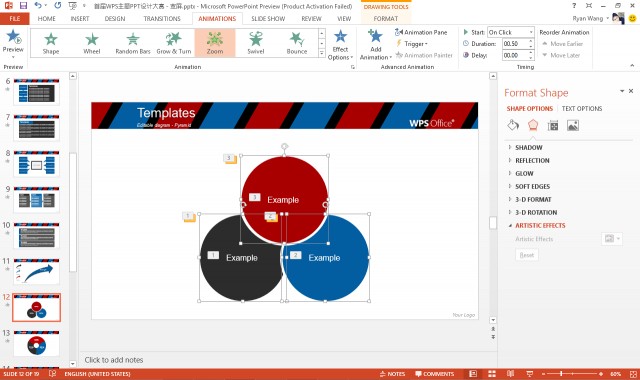Expand the 3-D Rotation section
Image resolution: width=640 pixels, height=380 pixels.
pyautogui.click(x=536, y=212)
